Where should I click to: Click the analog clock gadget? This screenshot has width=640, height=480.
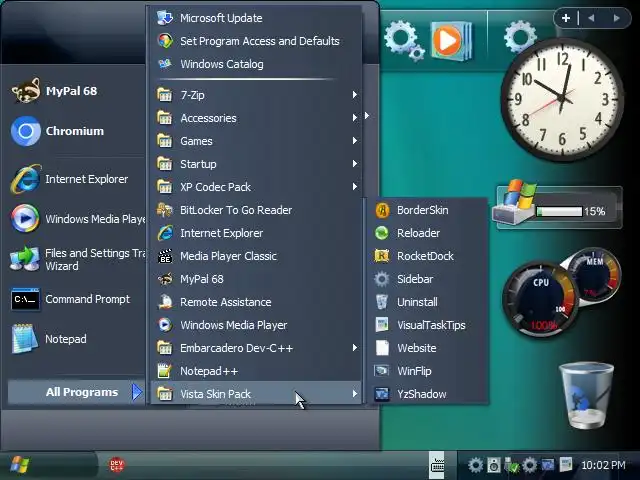point(562,99)
